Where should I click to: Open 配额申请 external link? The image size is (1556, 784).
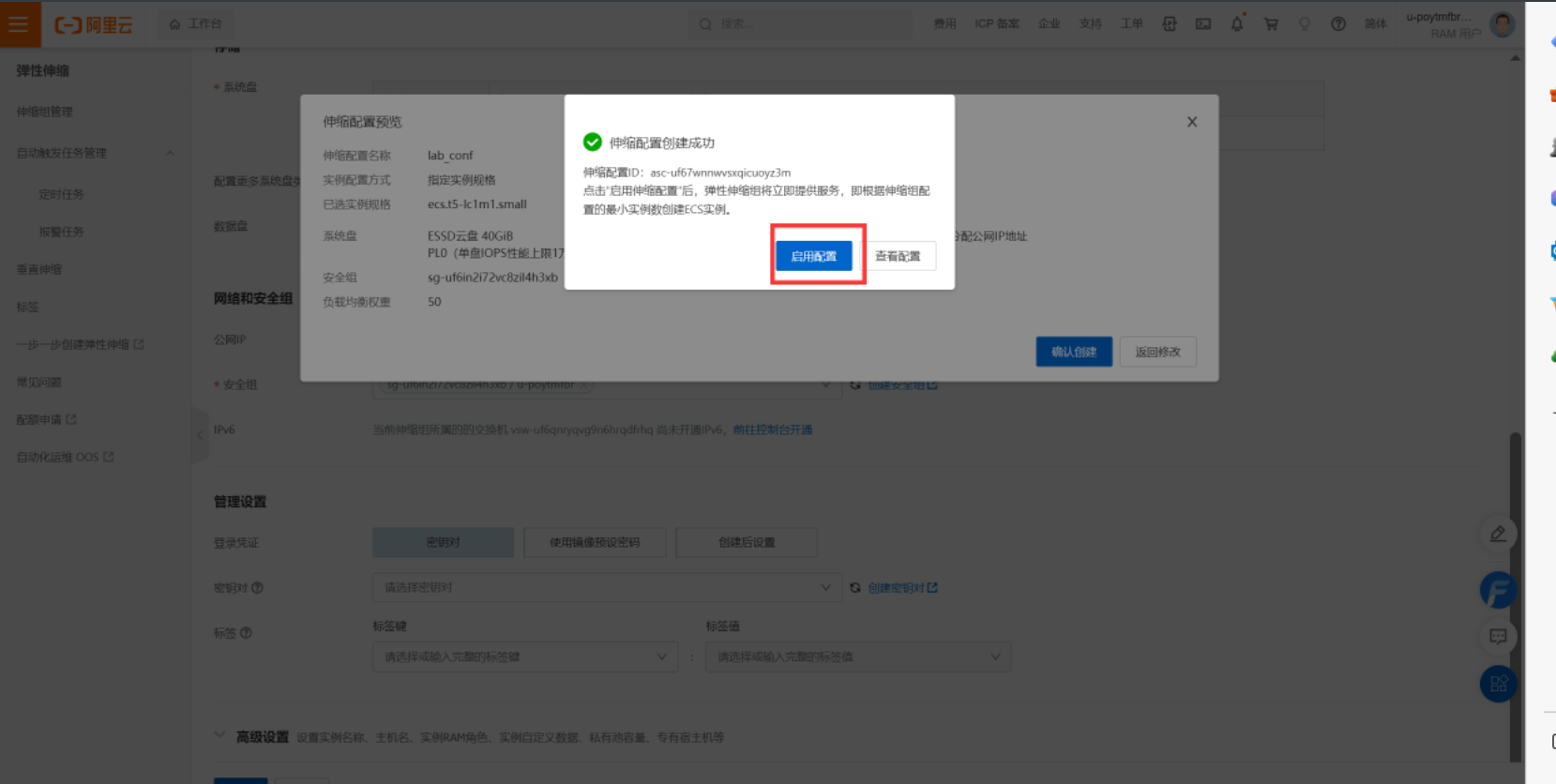[x=46, y=419]
